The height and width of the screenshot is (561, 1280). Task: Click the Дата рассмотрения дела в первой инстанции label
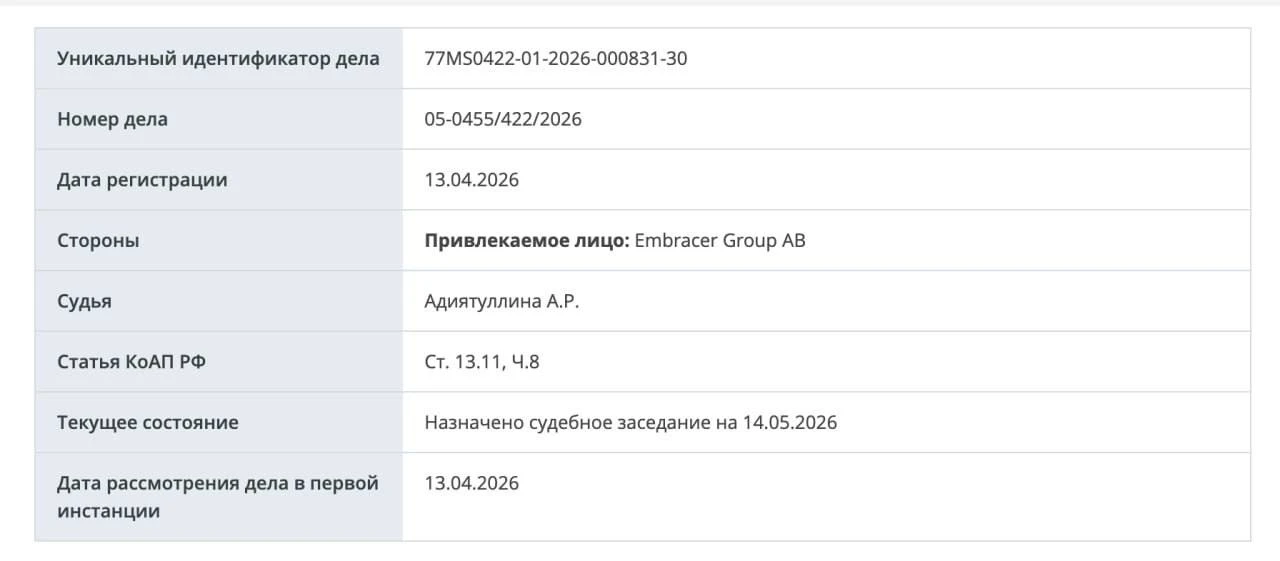pos(218,497)
